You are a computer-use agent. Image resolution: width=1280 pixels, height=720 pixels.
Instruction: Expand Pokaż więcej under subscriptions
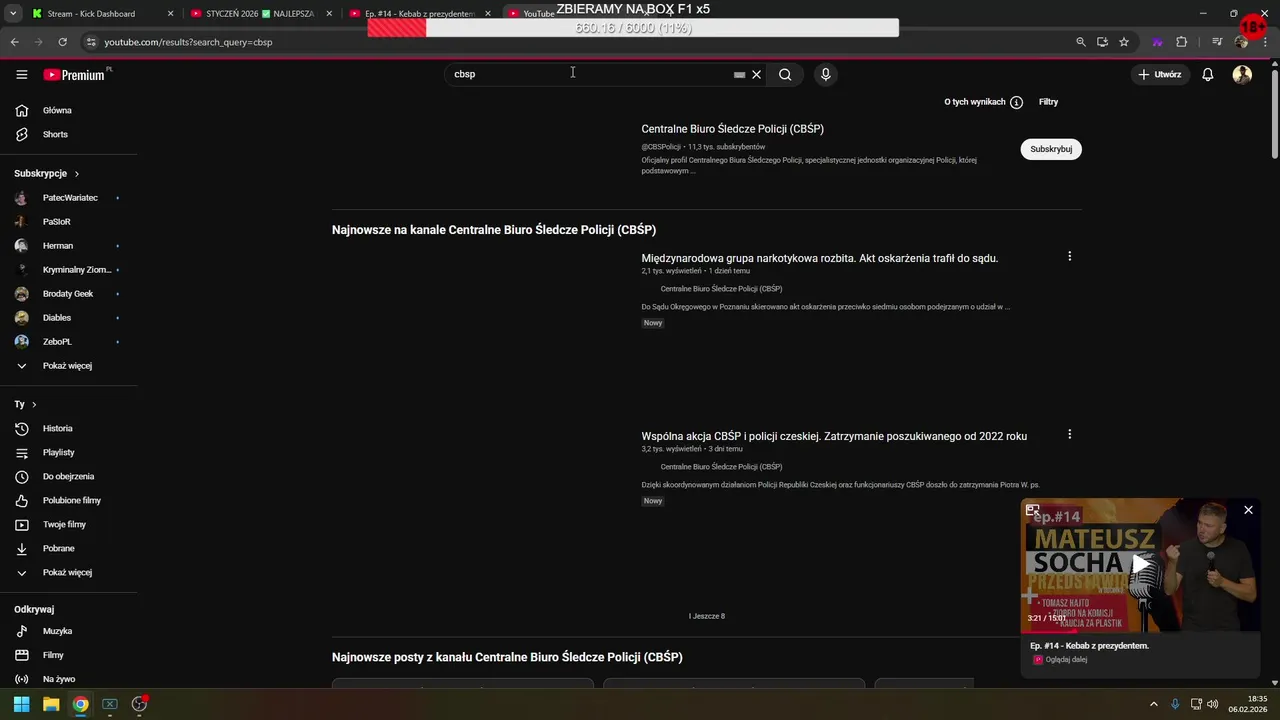point(66,366)
